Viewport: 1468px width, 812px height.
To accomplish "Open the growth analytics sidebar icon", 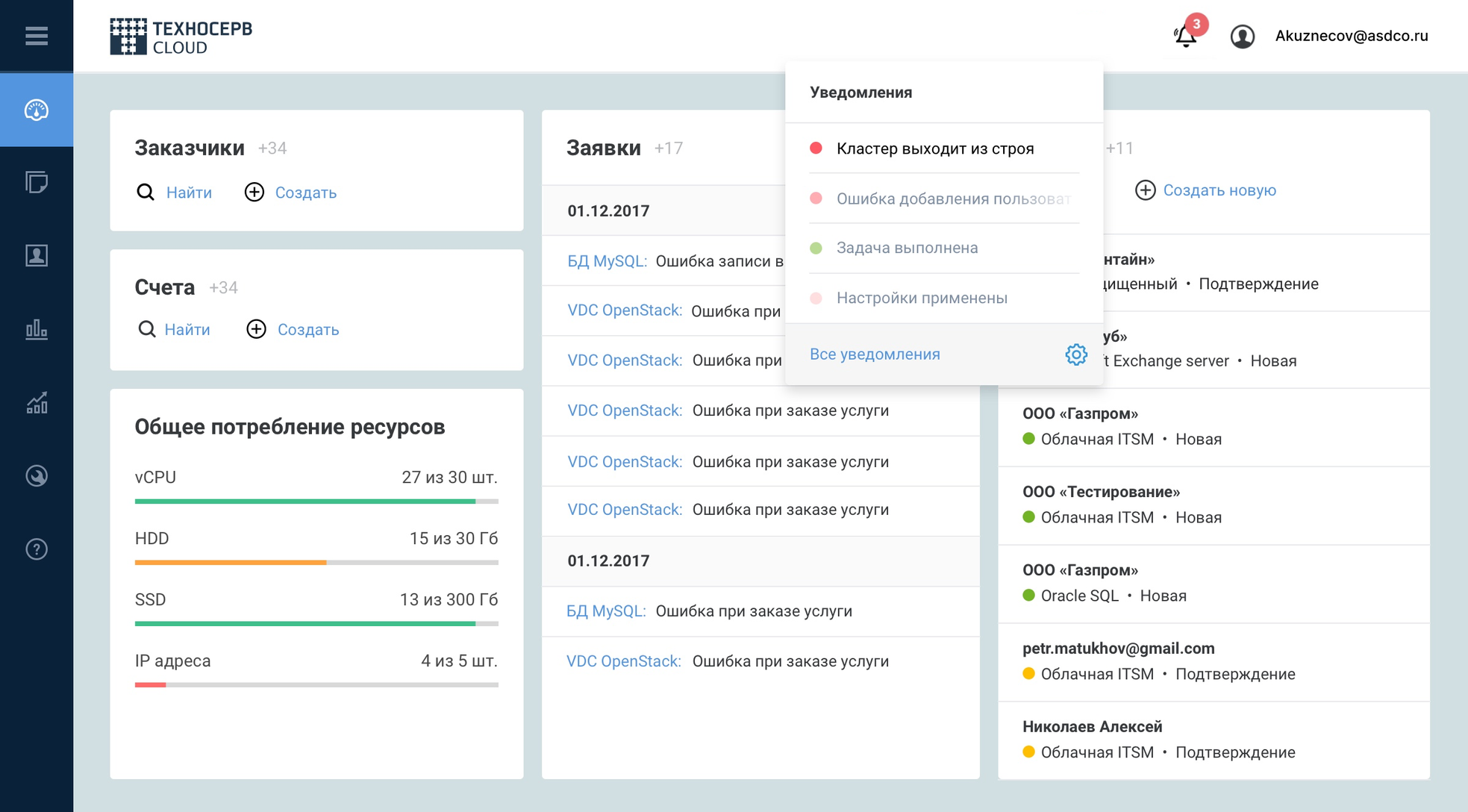I will (36, 403).
